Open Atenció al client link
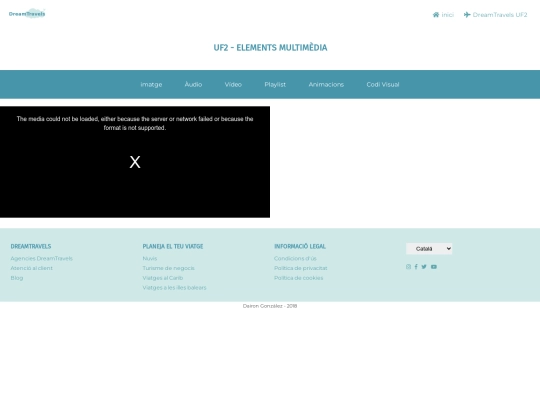Image resolution: width=540 pixels, height=405 pixels. [x=32, y=268]
